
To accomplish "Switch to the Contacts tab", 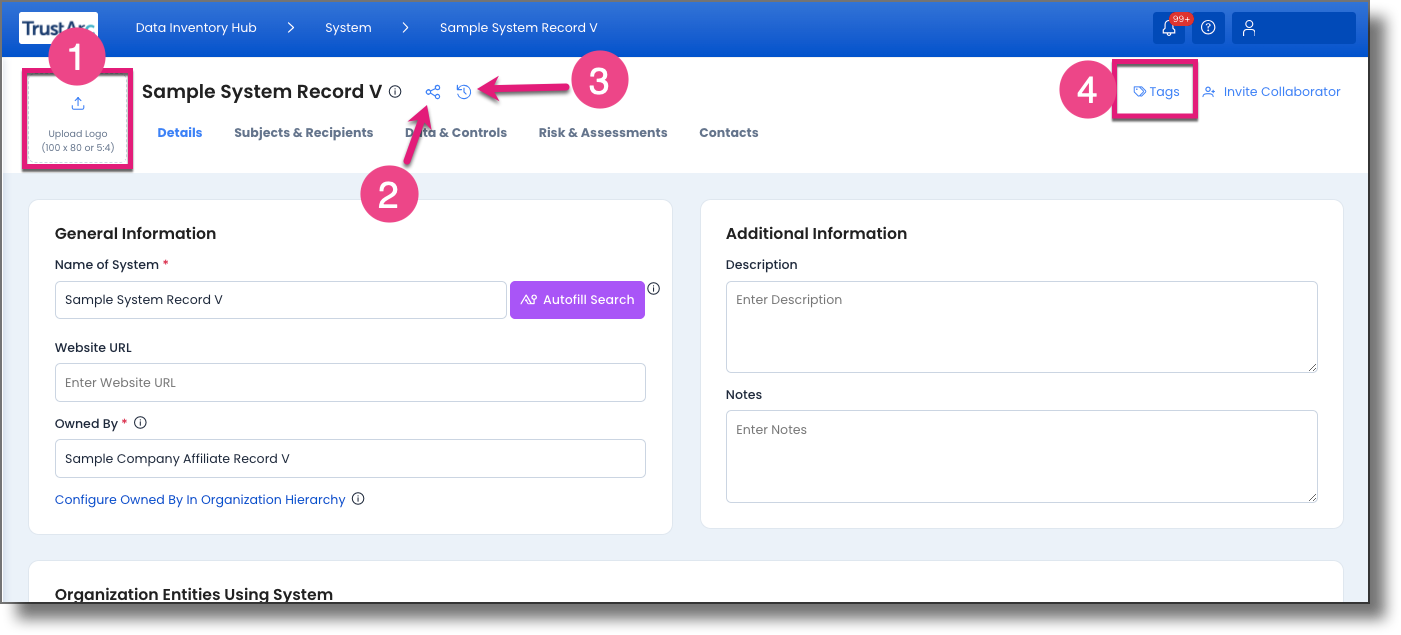I will pyautogui.click(x=728, y=132).
